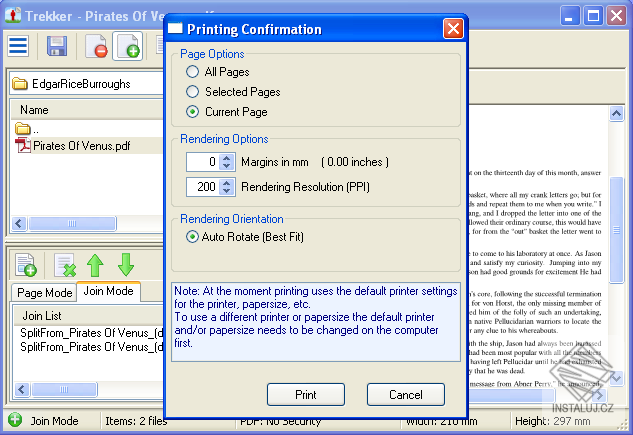Click file list scroll left arrow

(x=19, y=223)
